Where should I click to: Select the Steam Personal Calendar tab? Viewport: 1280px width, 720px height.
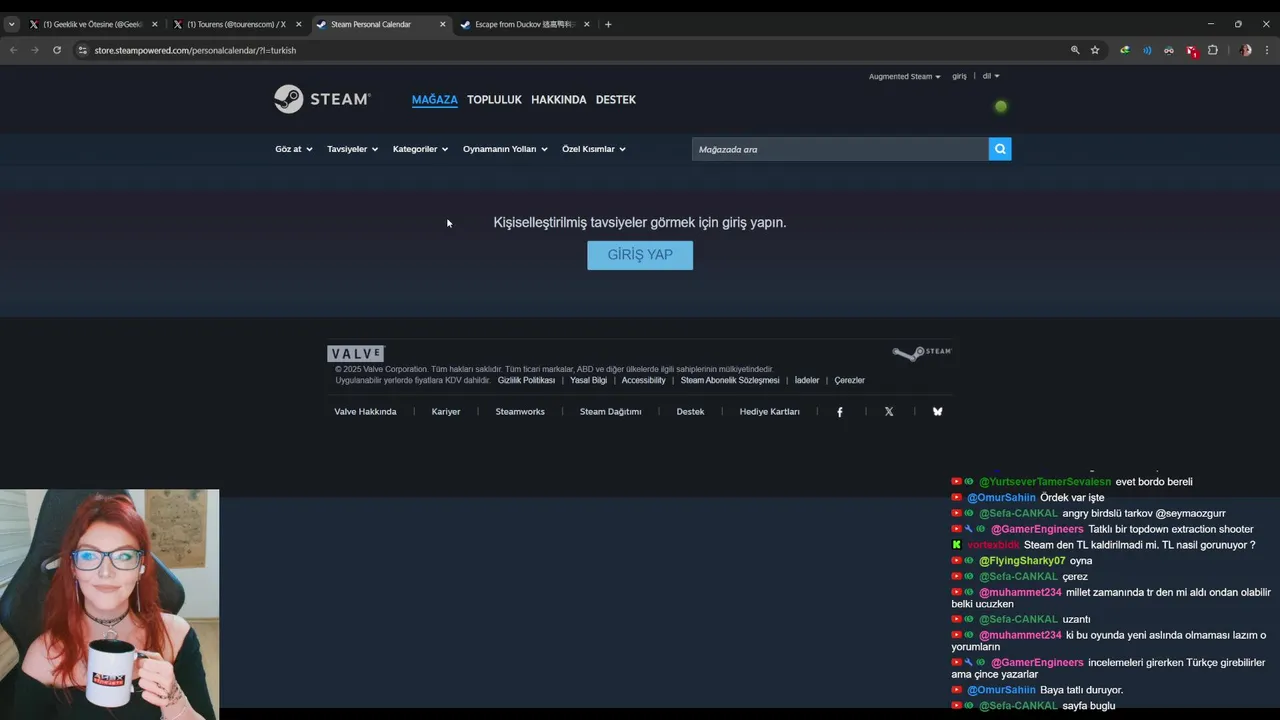pos(381,24)
